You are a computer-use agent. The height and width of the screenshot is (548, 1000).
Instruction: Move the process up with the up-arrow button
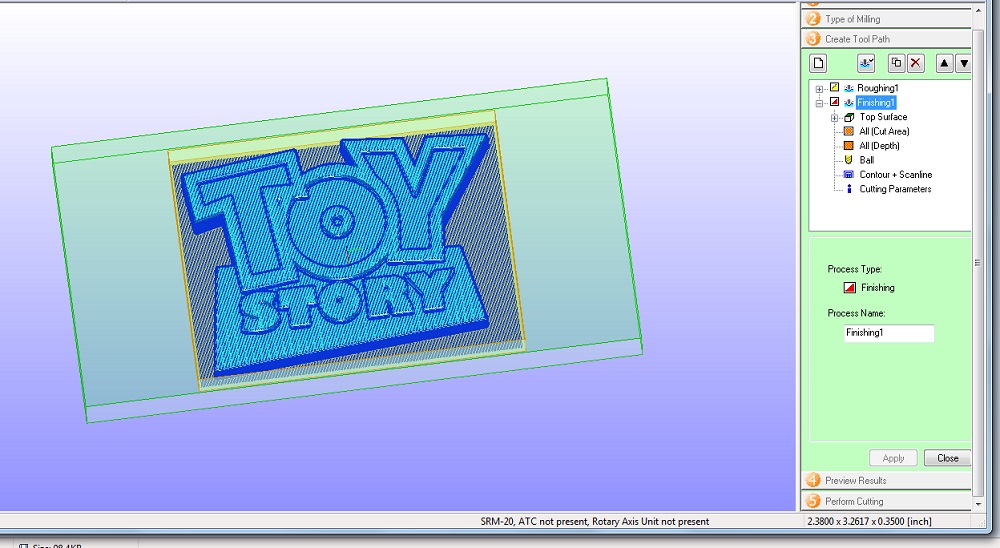(x=945, y=63)
